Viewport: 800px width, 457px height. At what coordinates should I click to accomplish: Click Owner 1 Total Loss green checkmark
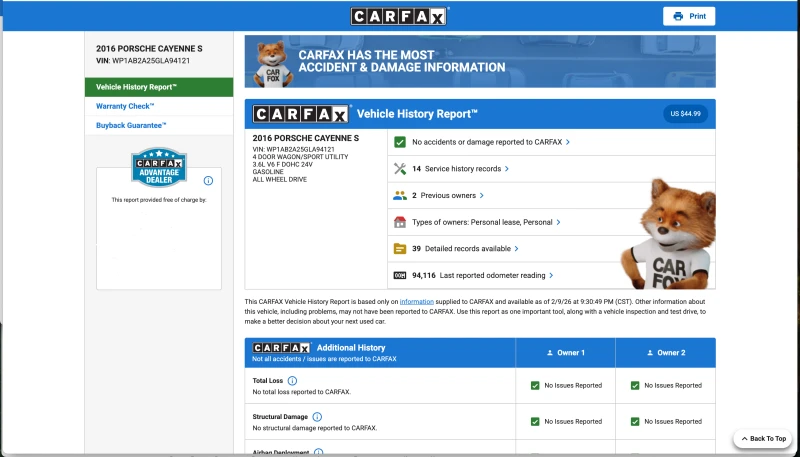535,385
